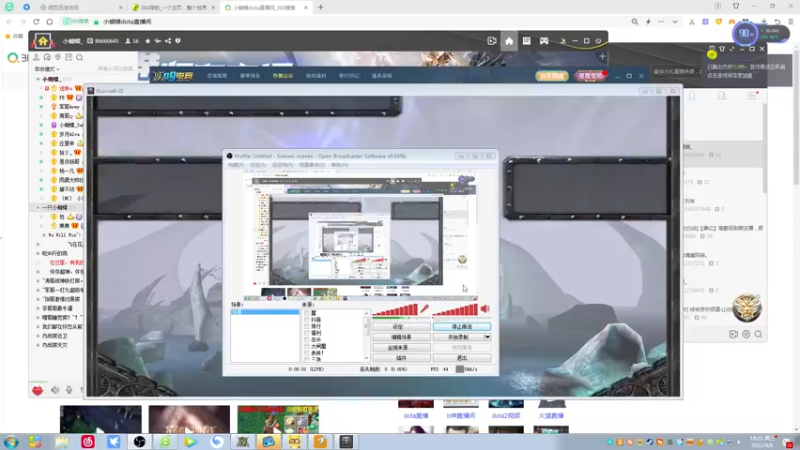Viewport: 800px width, 450px height.
Task: Toggle the 扫描 source checkbox in OBS
Action: click(307, 320)
